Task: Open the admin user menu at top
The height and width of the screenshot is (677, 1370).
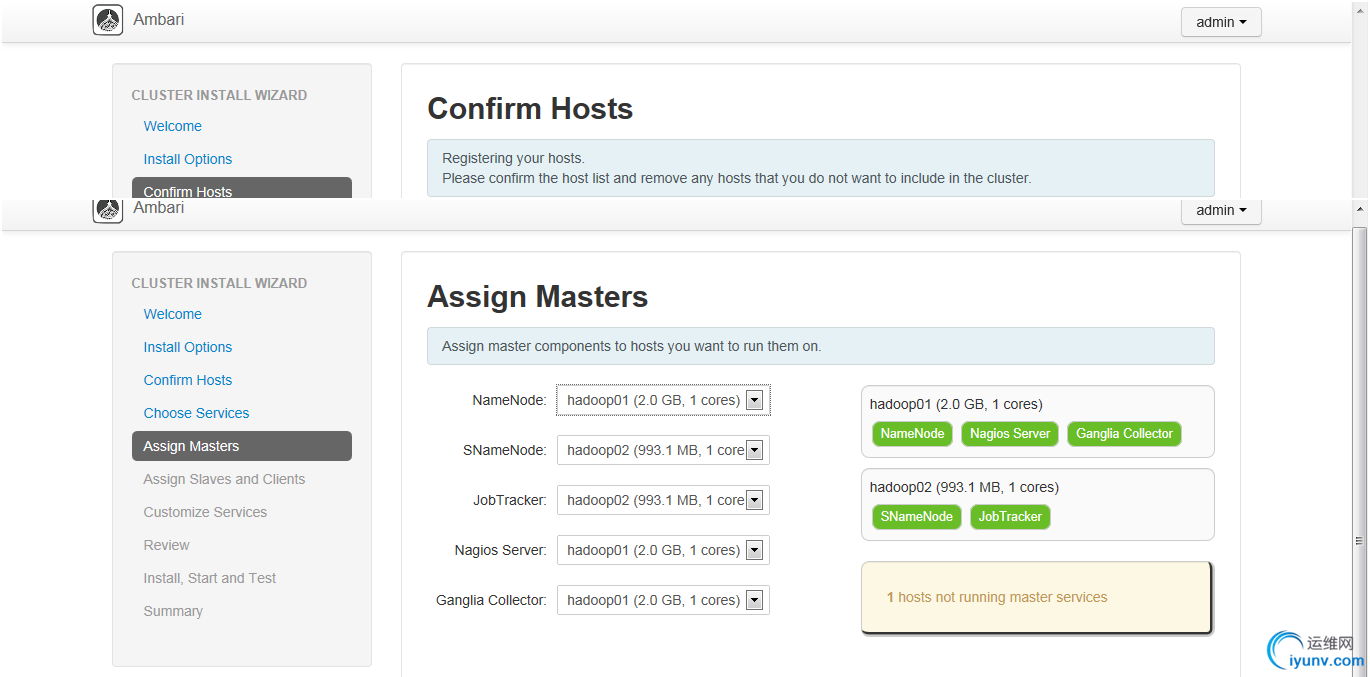Action: pos(1220,22)
